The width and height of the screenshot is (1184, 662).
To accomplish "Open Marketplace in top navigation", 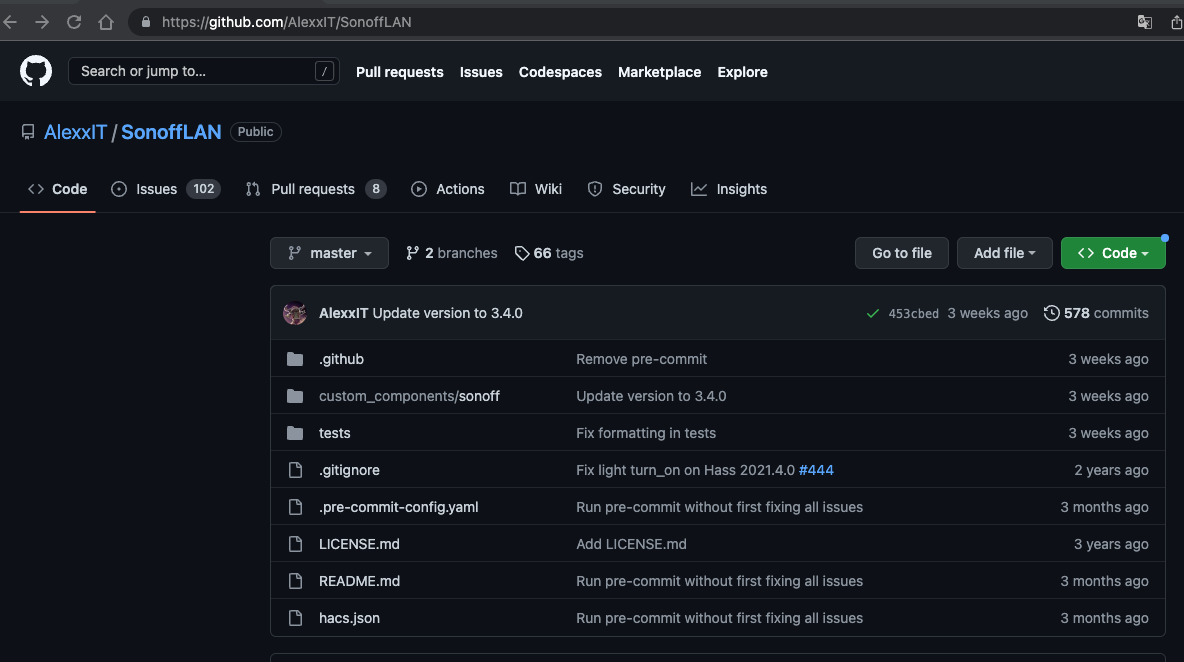I will point(659,72).
